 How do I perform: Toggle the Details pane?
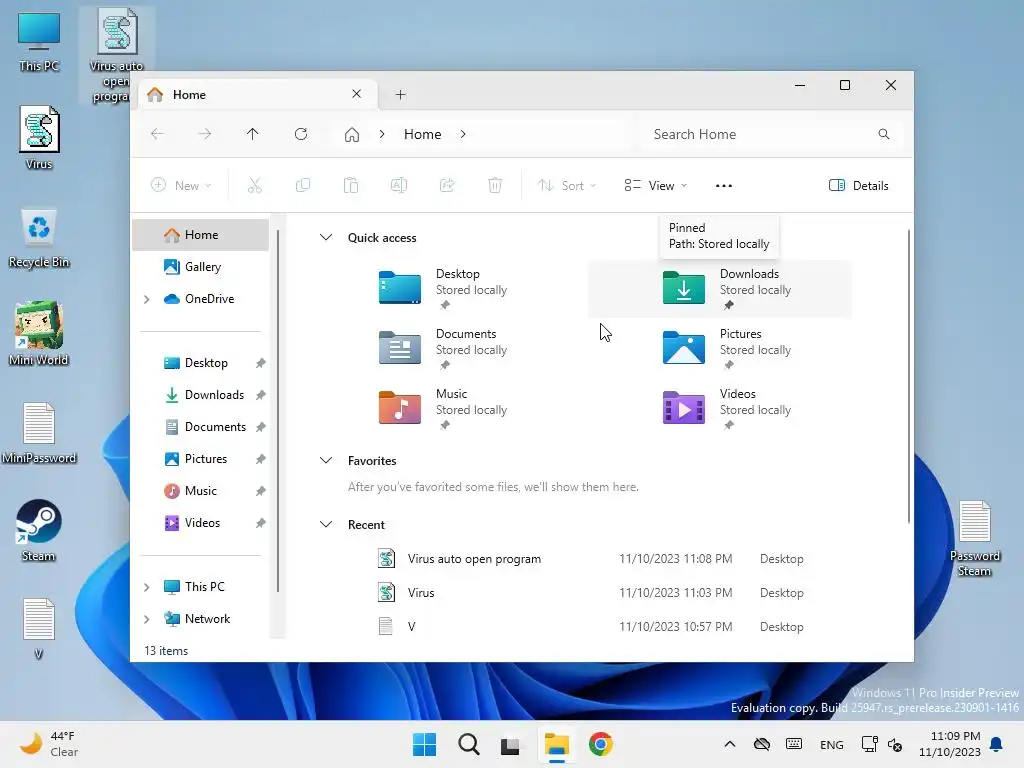tap(858, 185)
